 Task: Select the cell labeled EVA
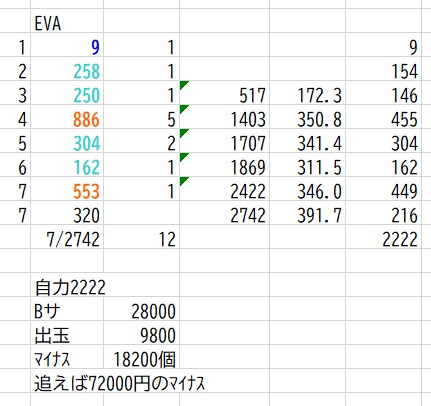[x=67, y=24]
